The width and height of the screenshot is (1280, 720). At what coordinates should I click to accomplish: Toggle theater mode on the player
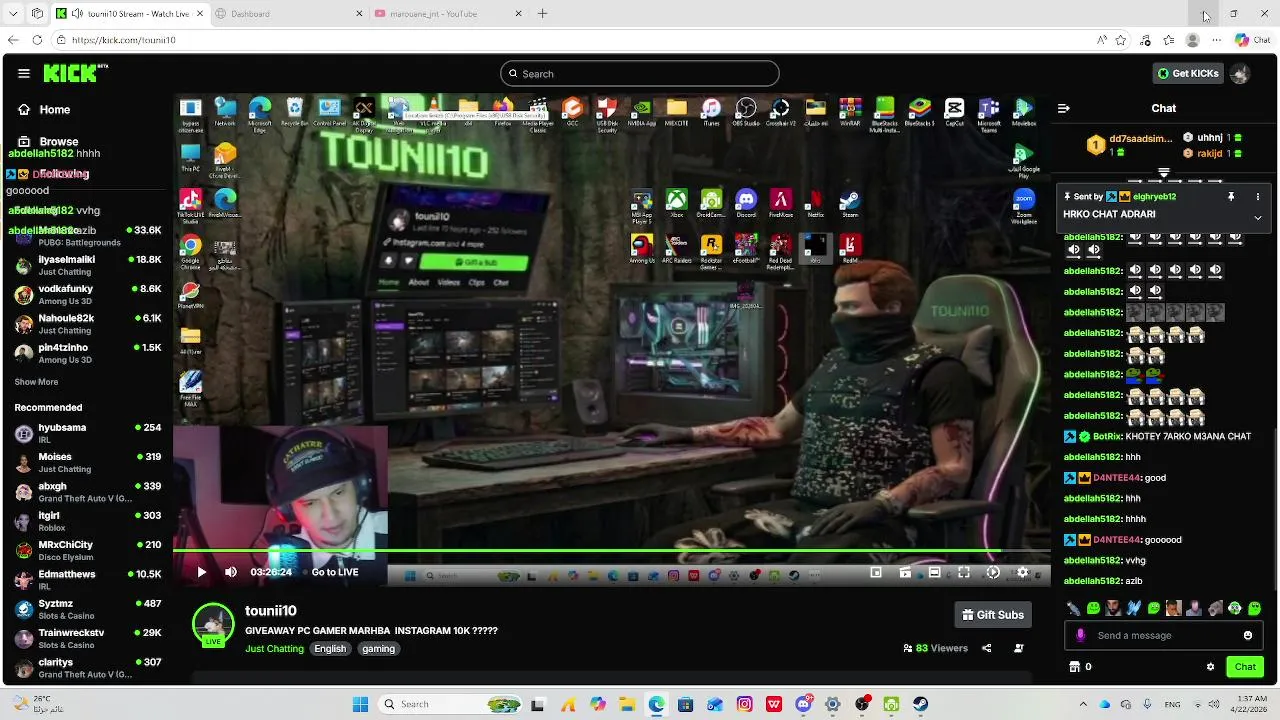click(934, 572)
